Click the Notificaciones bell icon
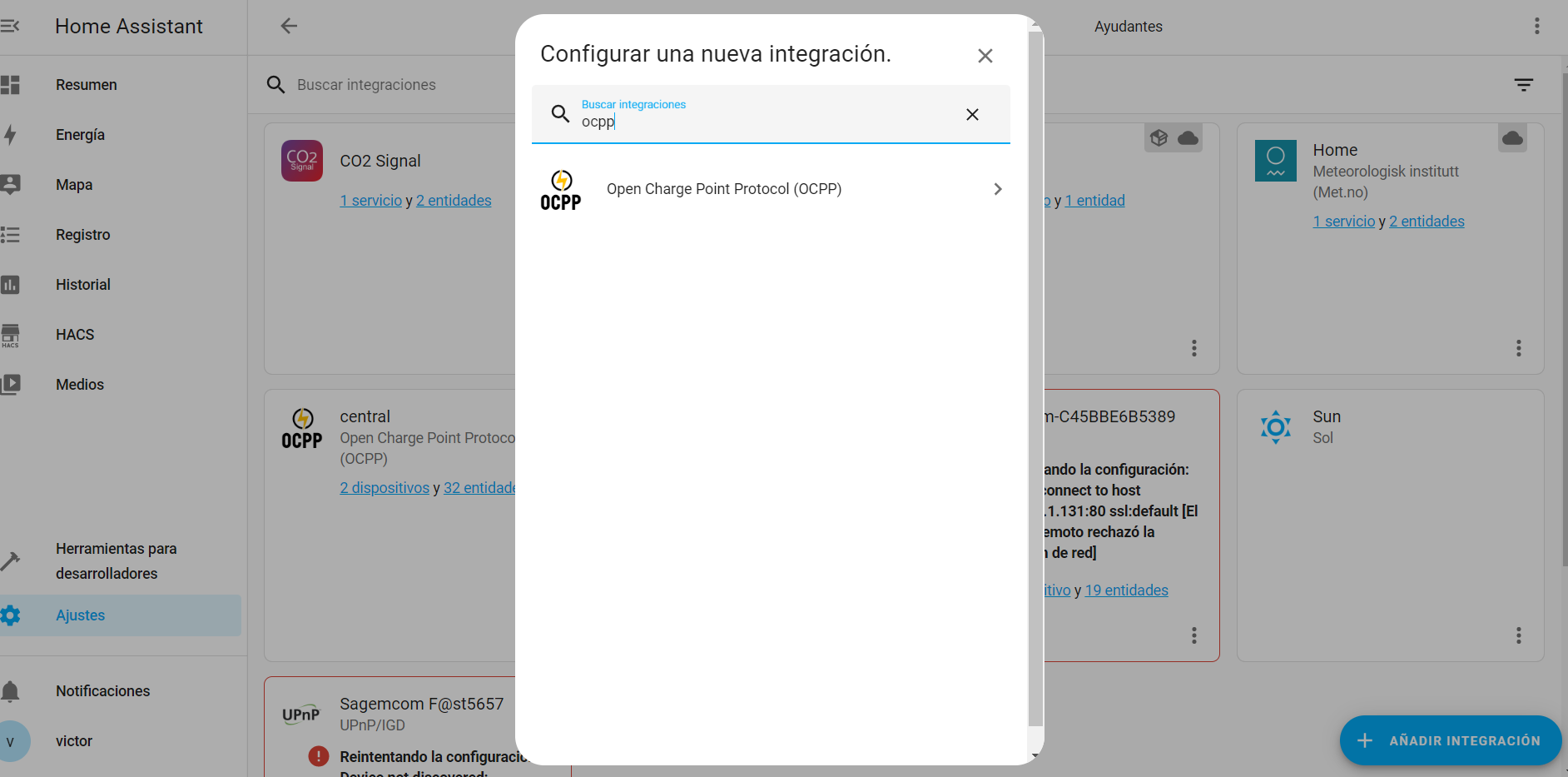The width and height of the screenshot is (1568, 777). click(10, 691)
